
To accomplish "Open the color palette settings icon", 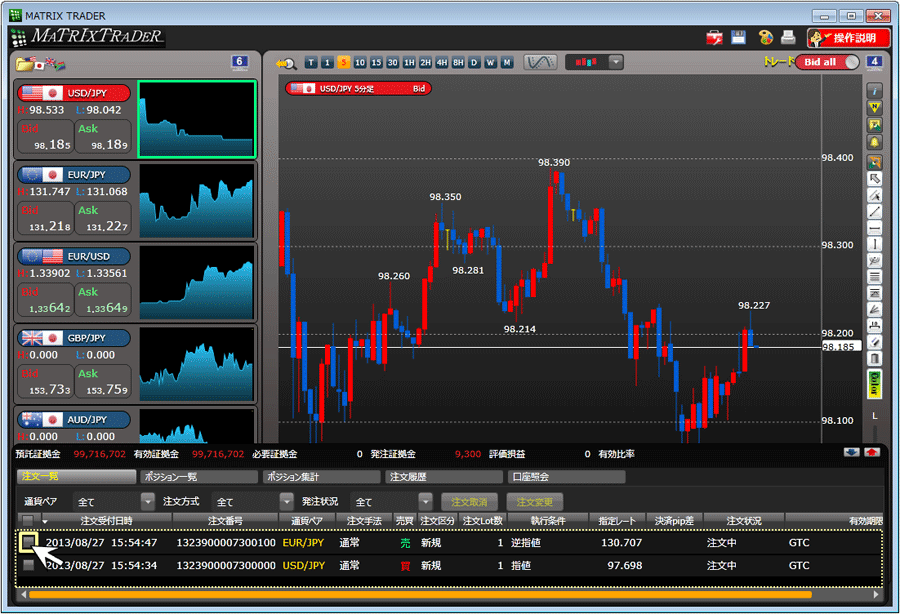I will pyautogui.click(x=765, y=38).
